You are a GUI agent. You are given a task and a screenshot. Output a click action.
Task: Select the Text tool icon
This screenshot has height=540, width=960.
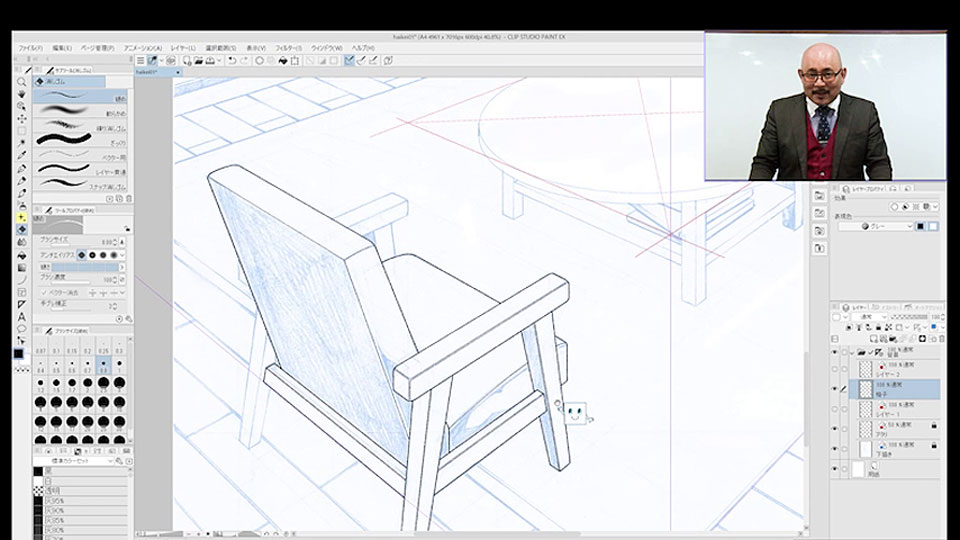(21, 317)
